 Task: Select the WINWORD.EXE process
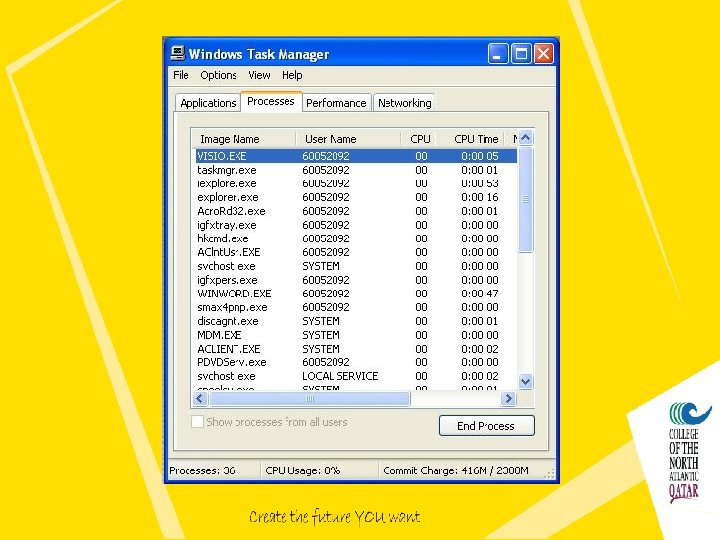pos(356,293)
